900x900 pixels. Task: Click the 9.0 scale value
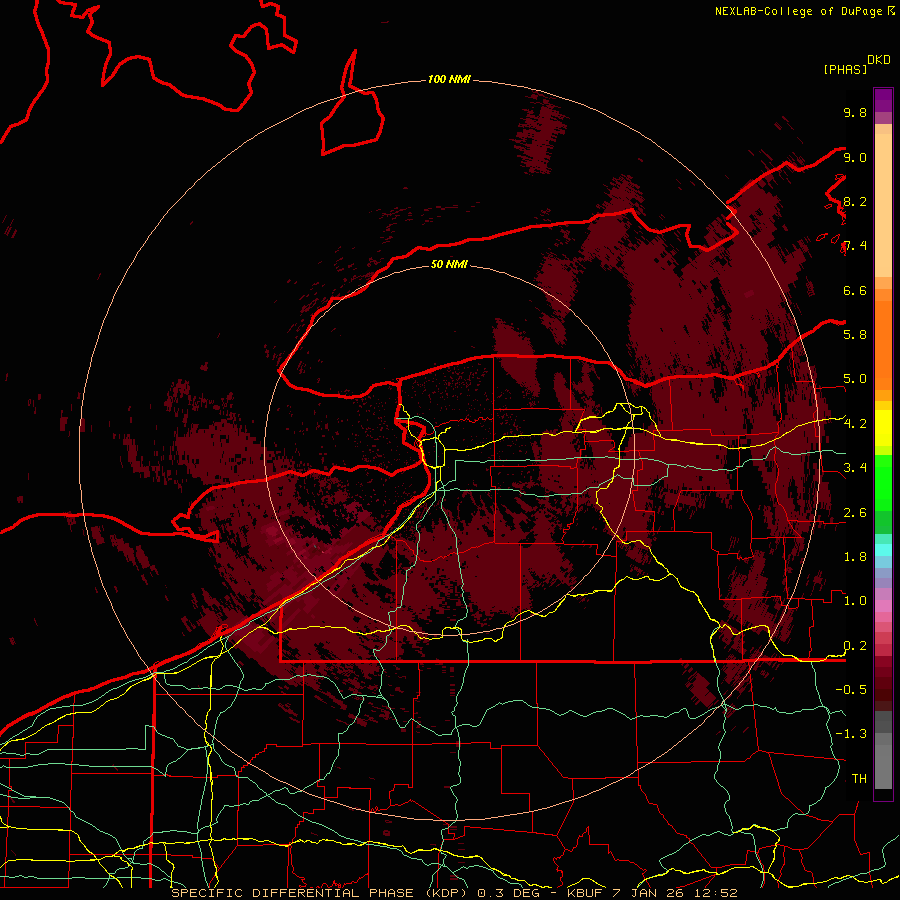(855, 157)
